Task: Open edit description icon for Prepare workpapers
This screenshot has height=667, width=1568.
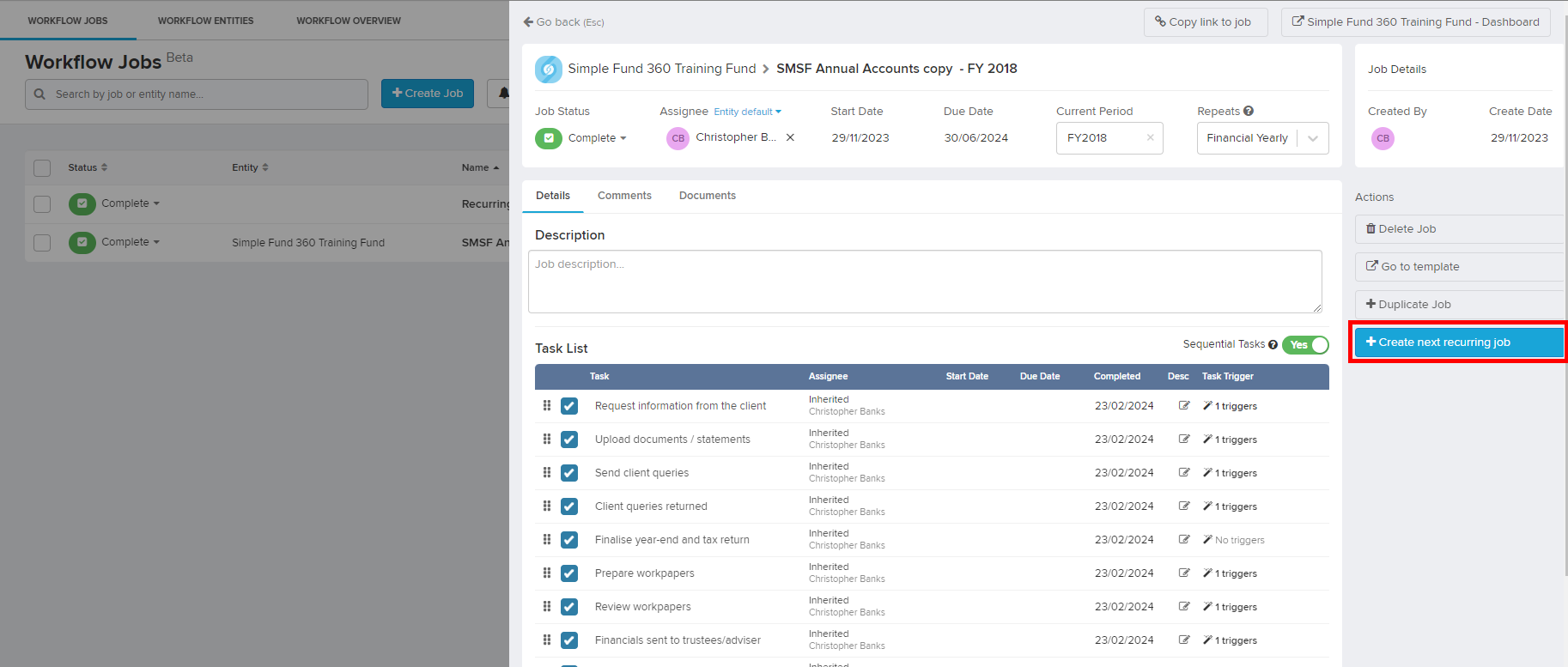Action: [1184, 573]
